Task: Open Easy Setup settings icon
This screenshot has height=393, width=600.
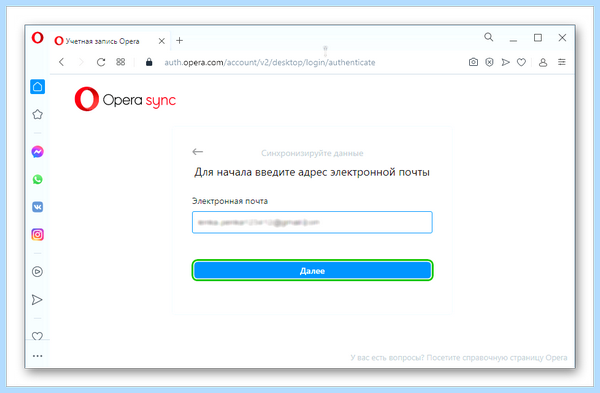Action: coord(562,62)
